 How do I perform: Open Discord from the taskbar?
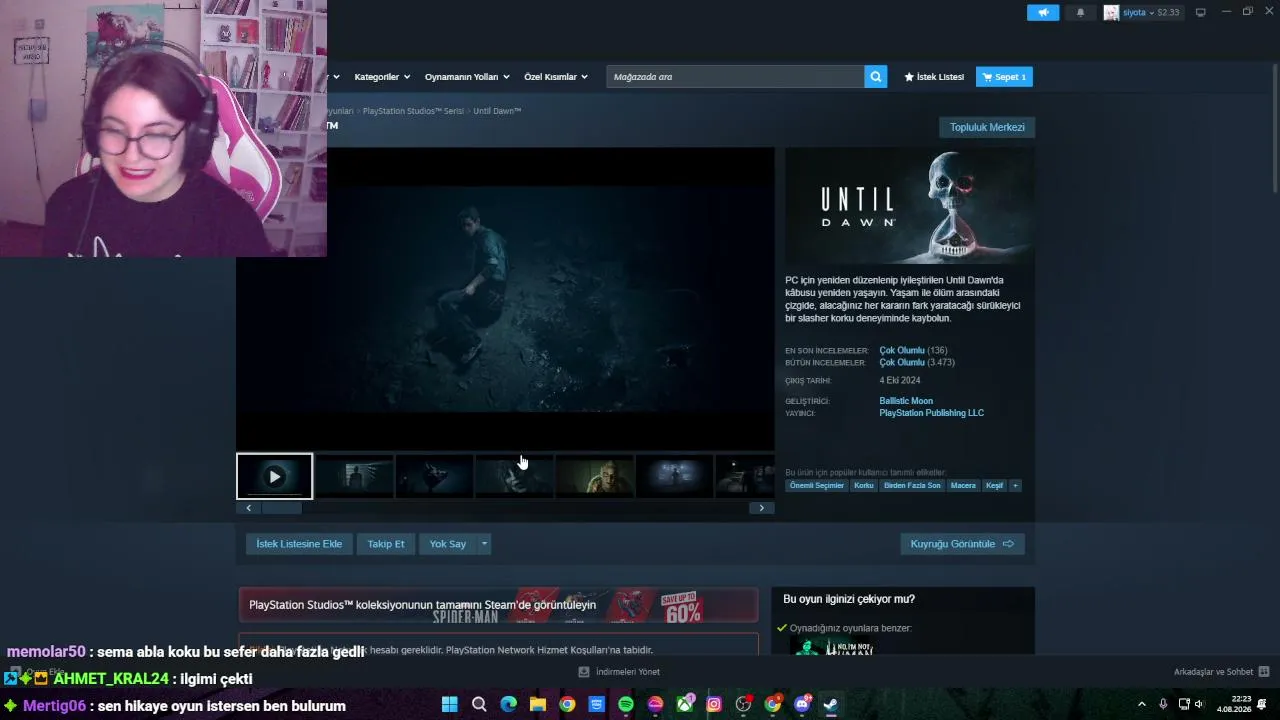[x=802, y=704]
